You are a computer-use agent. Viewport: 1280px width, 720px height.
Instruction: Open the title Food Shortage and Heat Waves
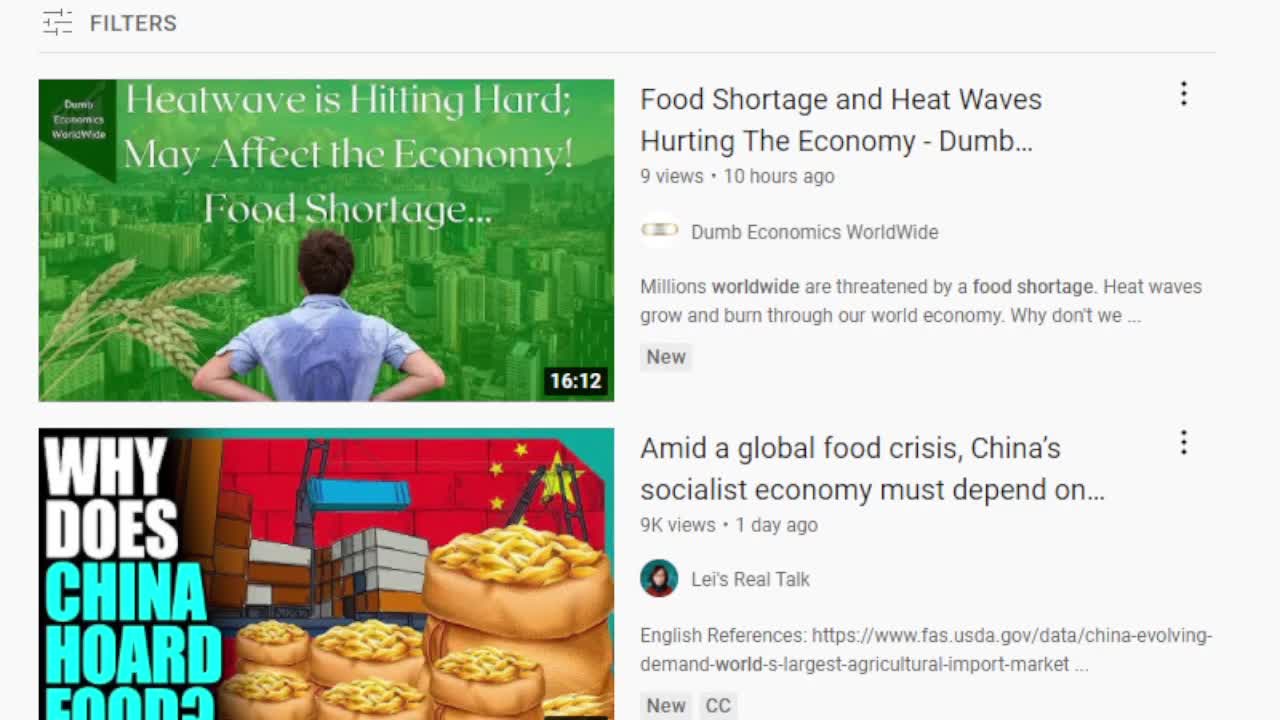pos(841,120)
